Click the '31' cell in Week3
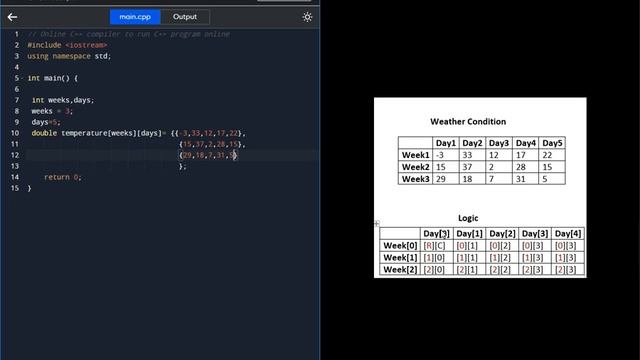This screenshot has width=640, height=360. pyautogui.click(x=525, y=179)
